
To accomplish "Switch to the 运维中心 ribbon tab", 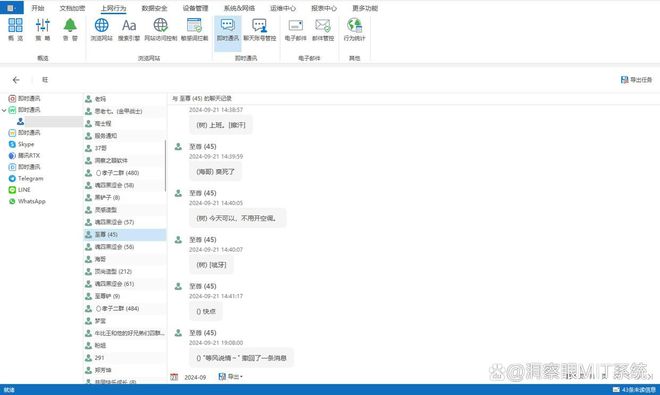I will (x=283, y=8).
